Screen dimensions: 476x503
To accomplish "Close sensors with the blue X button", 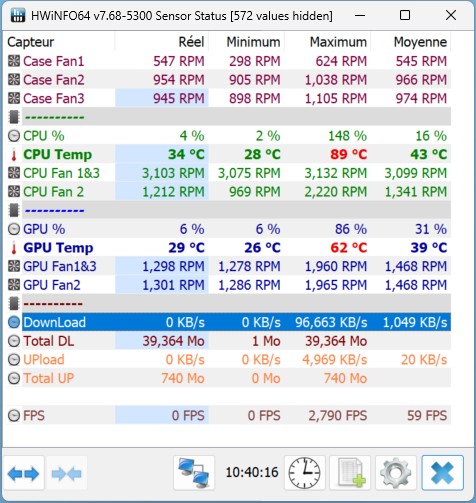I will click(442, 473).
